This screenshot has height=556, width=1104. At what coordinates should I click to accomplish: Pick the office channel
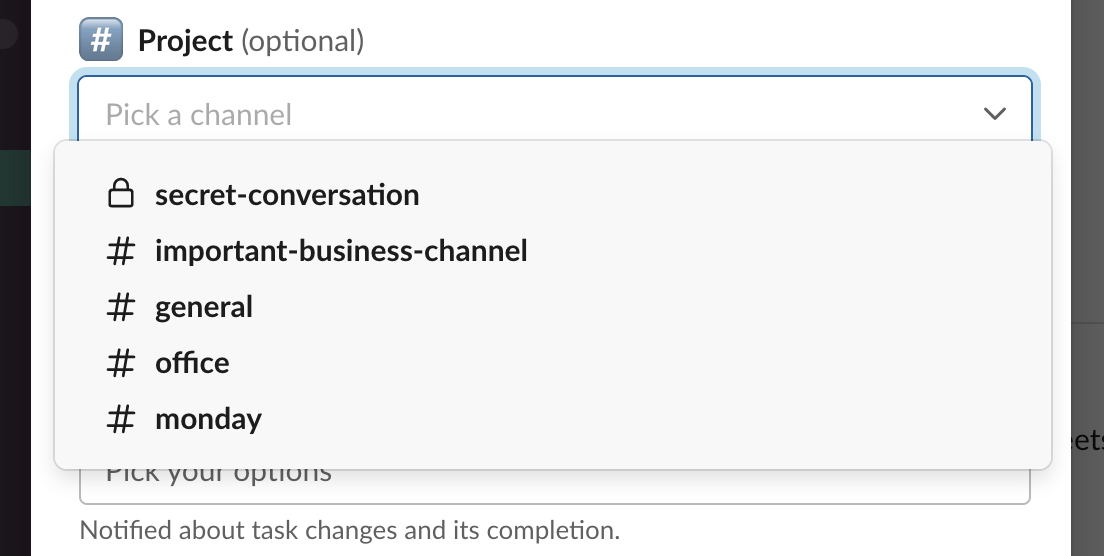(192, 363)
